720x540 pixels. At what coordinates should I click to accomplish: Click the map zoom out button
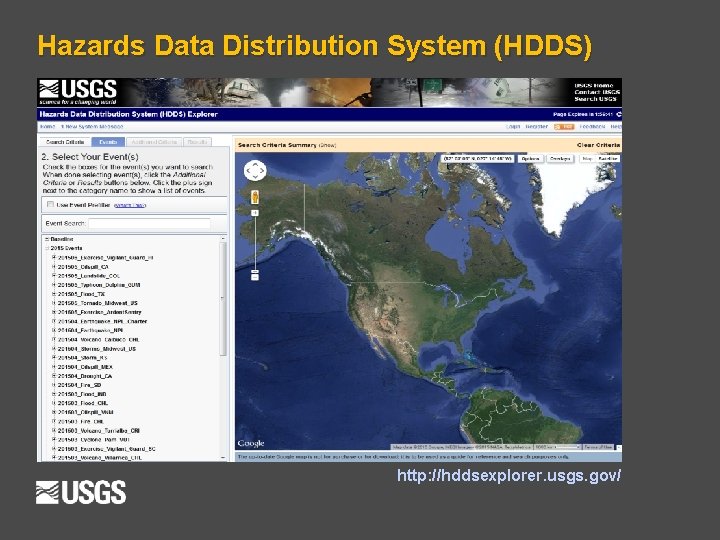(255, 276)
